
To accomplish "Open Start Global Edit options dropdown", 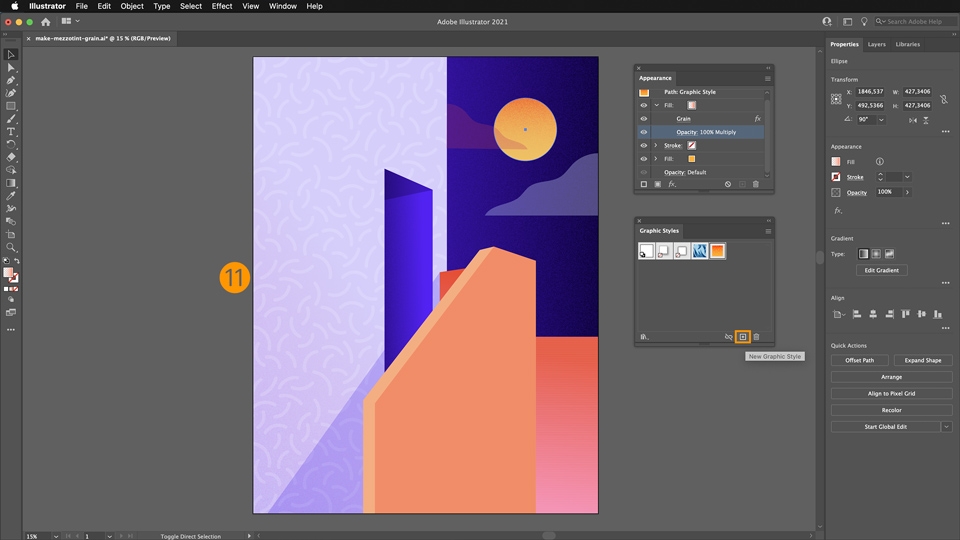I will click(946, 427).
